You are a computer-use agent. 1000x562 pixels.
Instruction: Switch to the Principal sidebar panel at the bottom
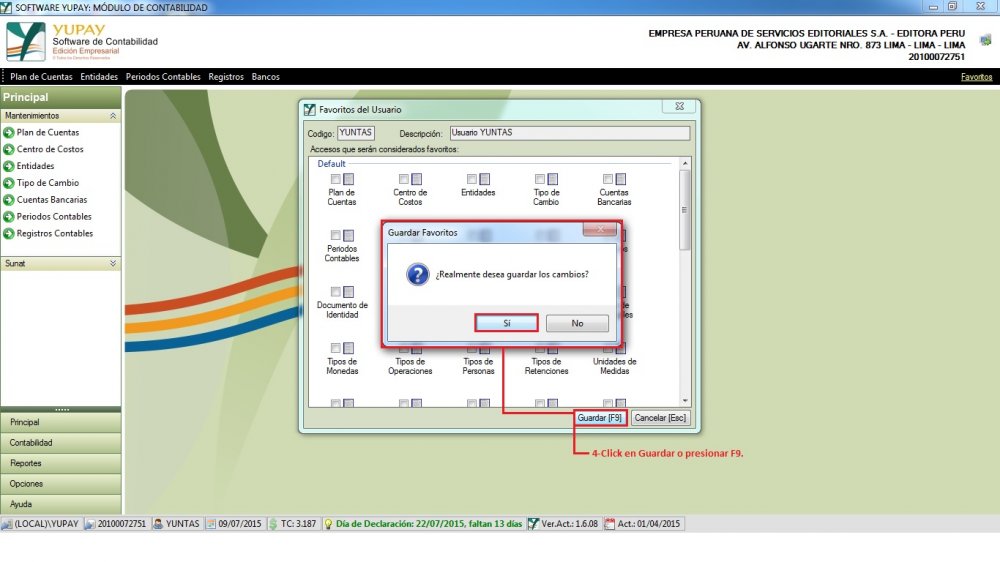(61, 422)
